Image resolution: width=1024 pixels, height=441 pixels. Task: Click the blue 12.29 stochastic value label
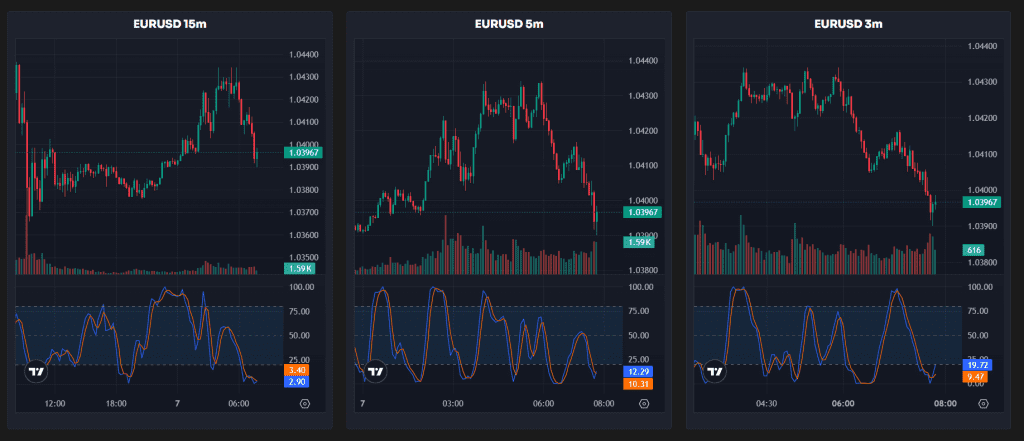click(638, 372)
